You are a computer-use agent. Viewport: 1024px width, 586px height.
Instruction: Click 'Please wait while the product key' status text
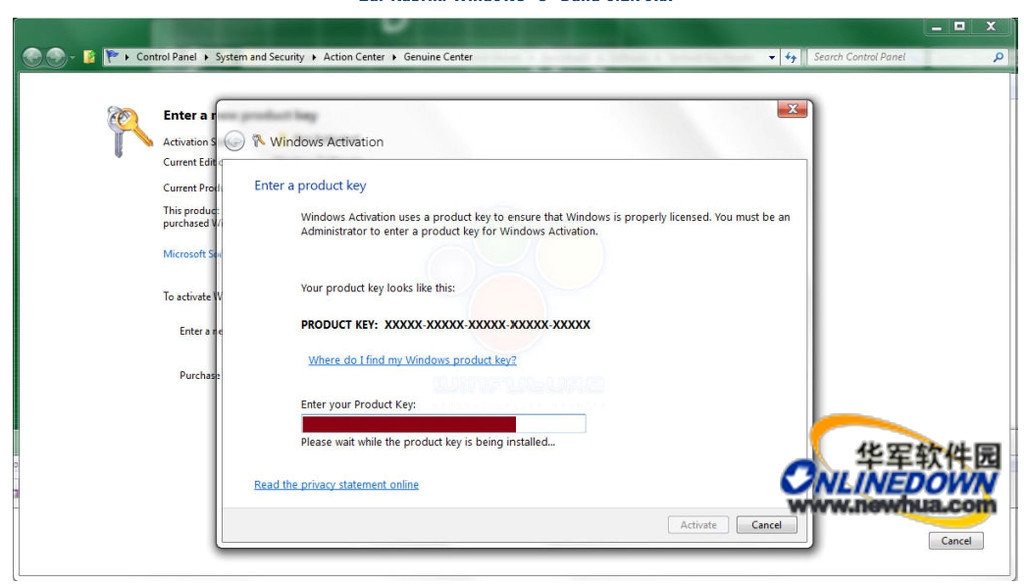coord(428,442)
